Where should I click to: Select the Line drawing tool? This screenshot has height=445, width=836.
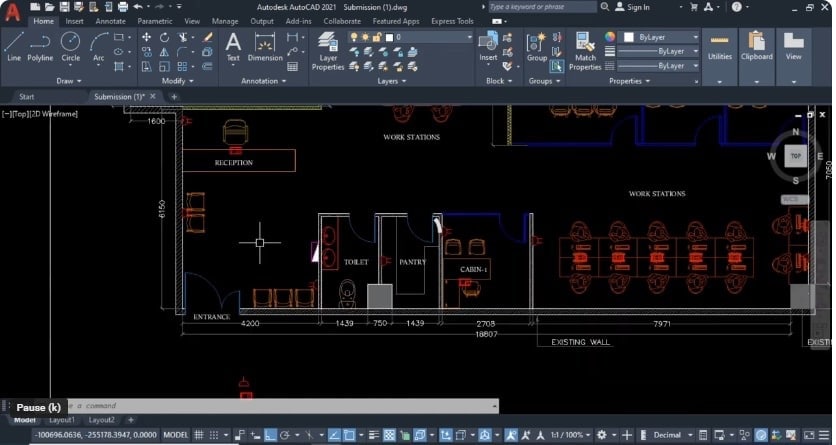coord(14,47)
